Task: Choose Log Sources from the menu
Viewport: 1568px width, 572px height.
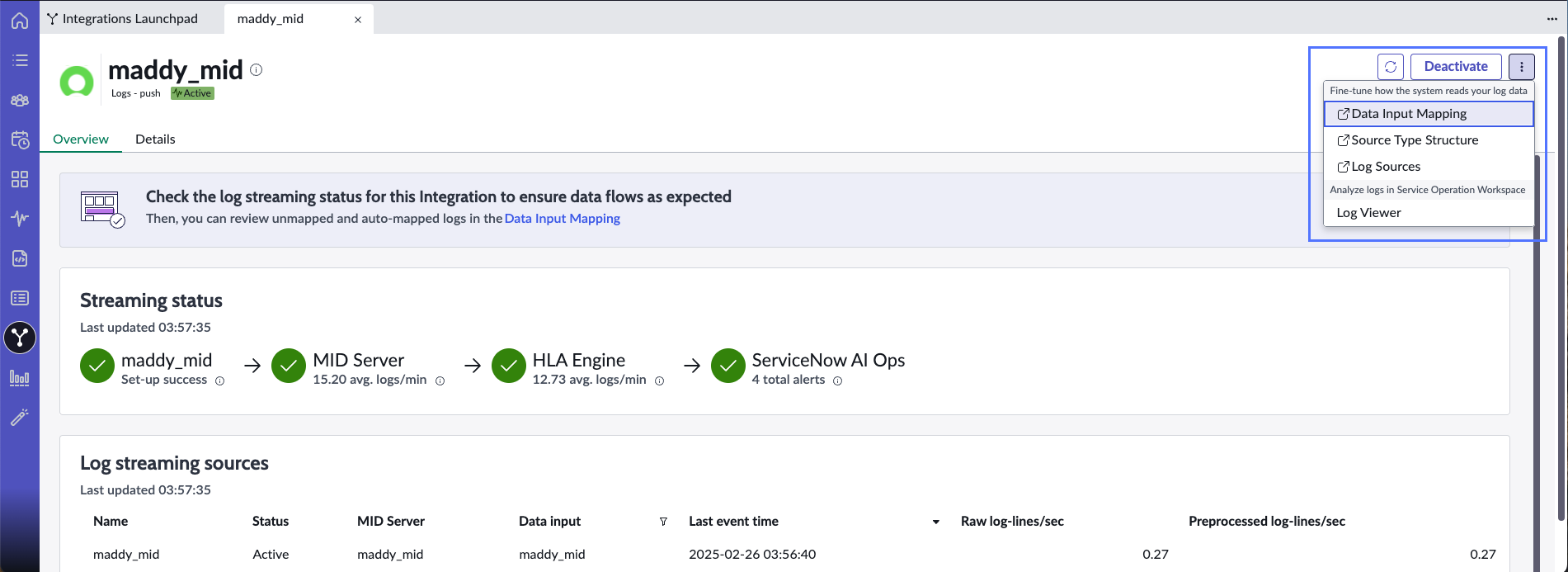Action: [x=1429, y=167]
